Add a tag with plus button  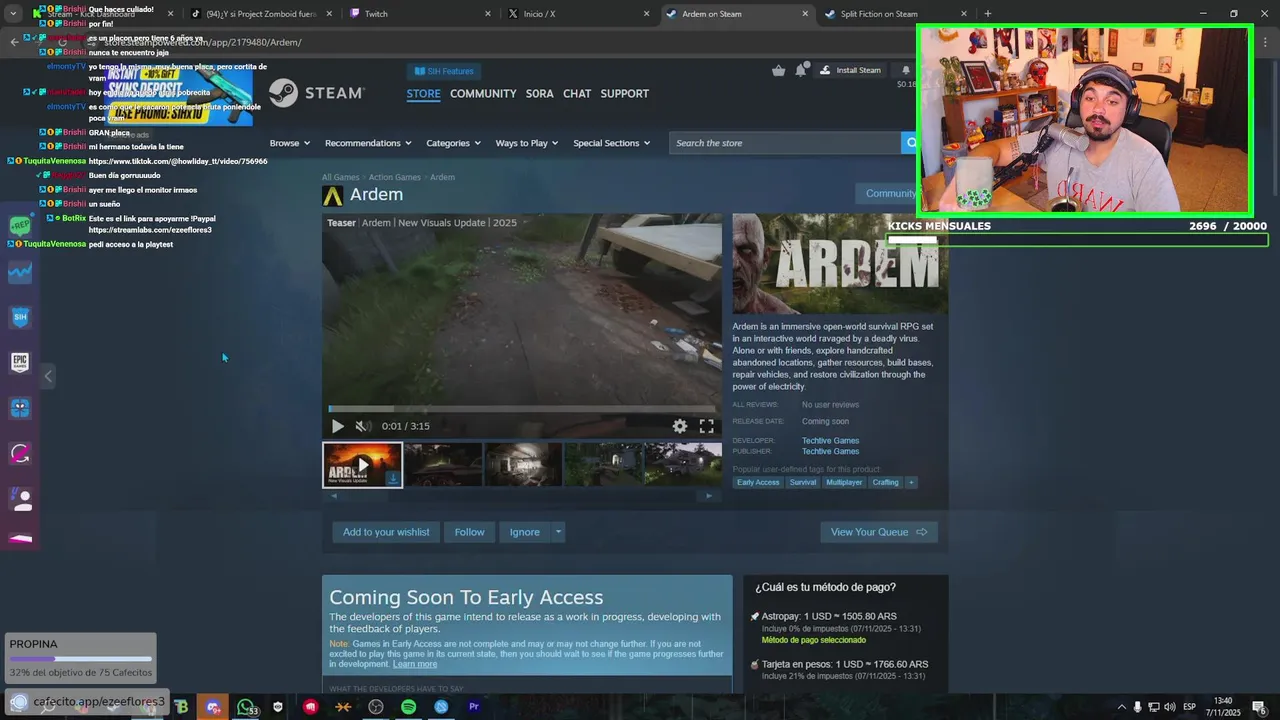(x=911, y=482)
